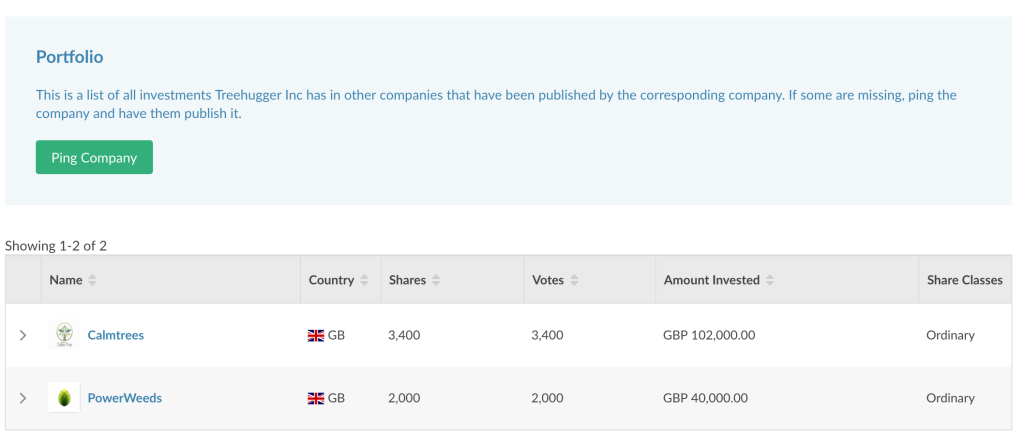Expand the Calmtrees row chevron
Viewport: 1024px width, 443px height.
click(23, 335)
